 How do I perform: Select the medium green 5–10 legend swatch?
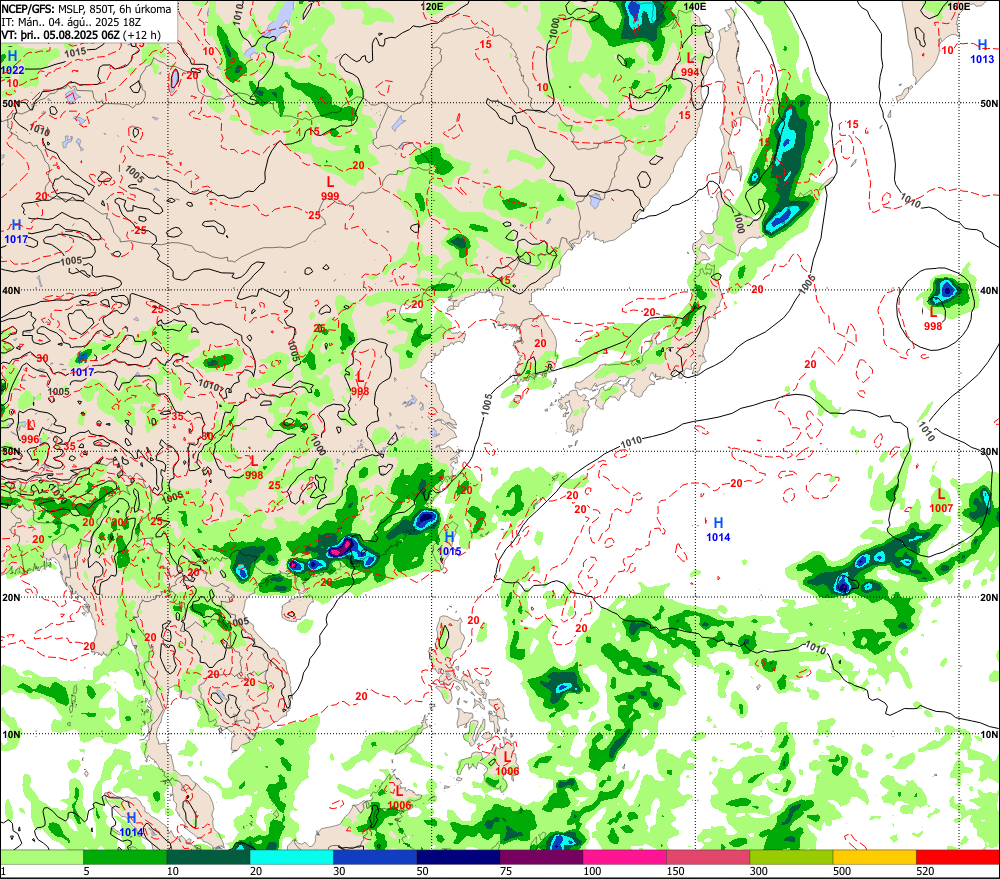(x=125, y=857)
